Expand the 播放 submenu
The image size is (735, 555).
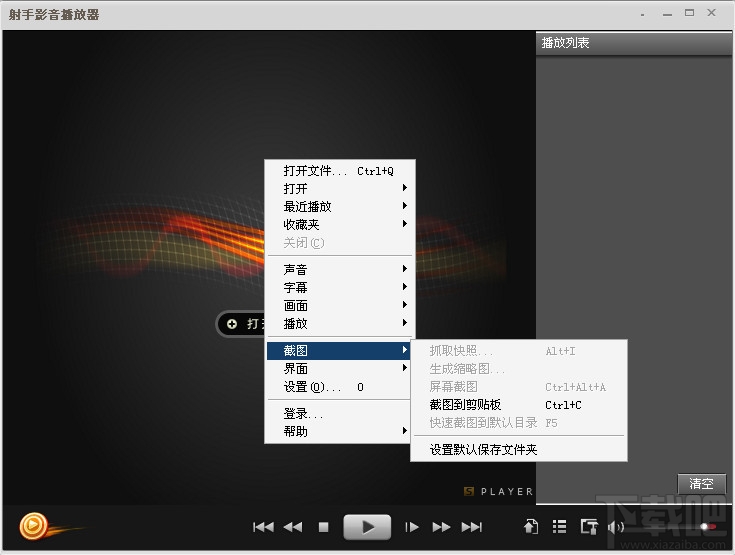[340, 323]
